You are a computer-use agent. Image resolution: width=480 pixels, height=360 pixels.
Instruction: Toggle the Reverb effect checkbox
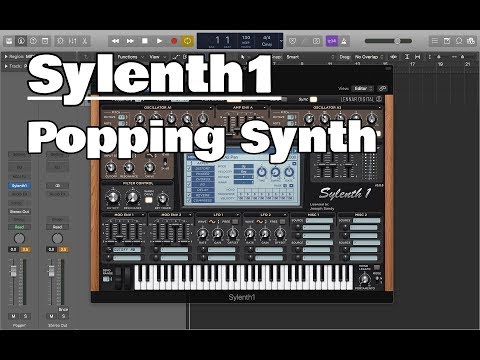point(189,195)
